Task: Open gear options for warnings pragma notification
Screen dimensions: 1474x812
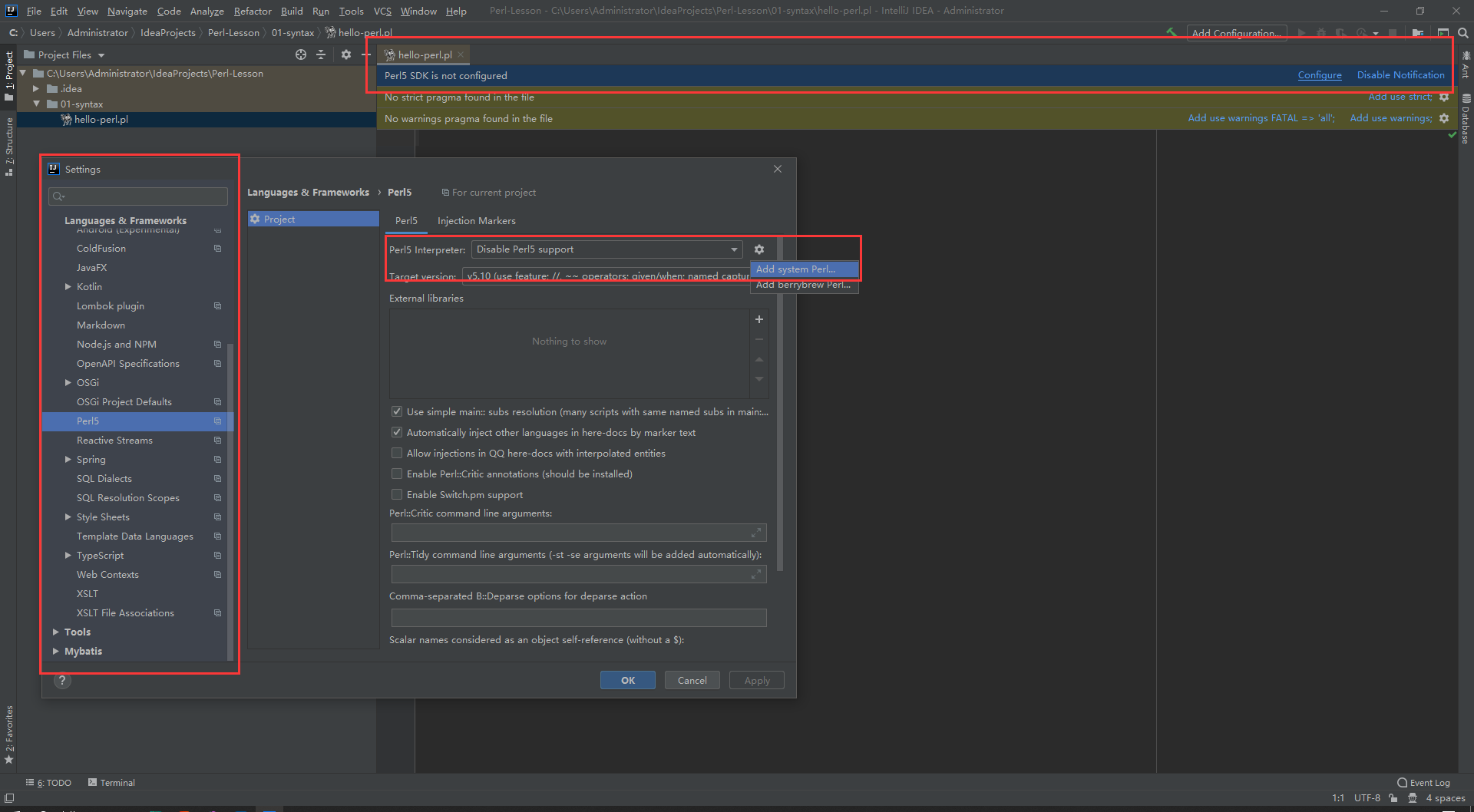Action: click(x=1444, y=118)
